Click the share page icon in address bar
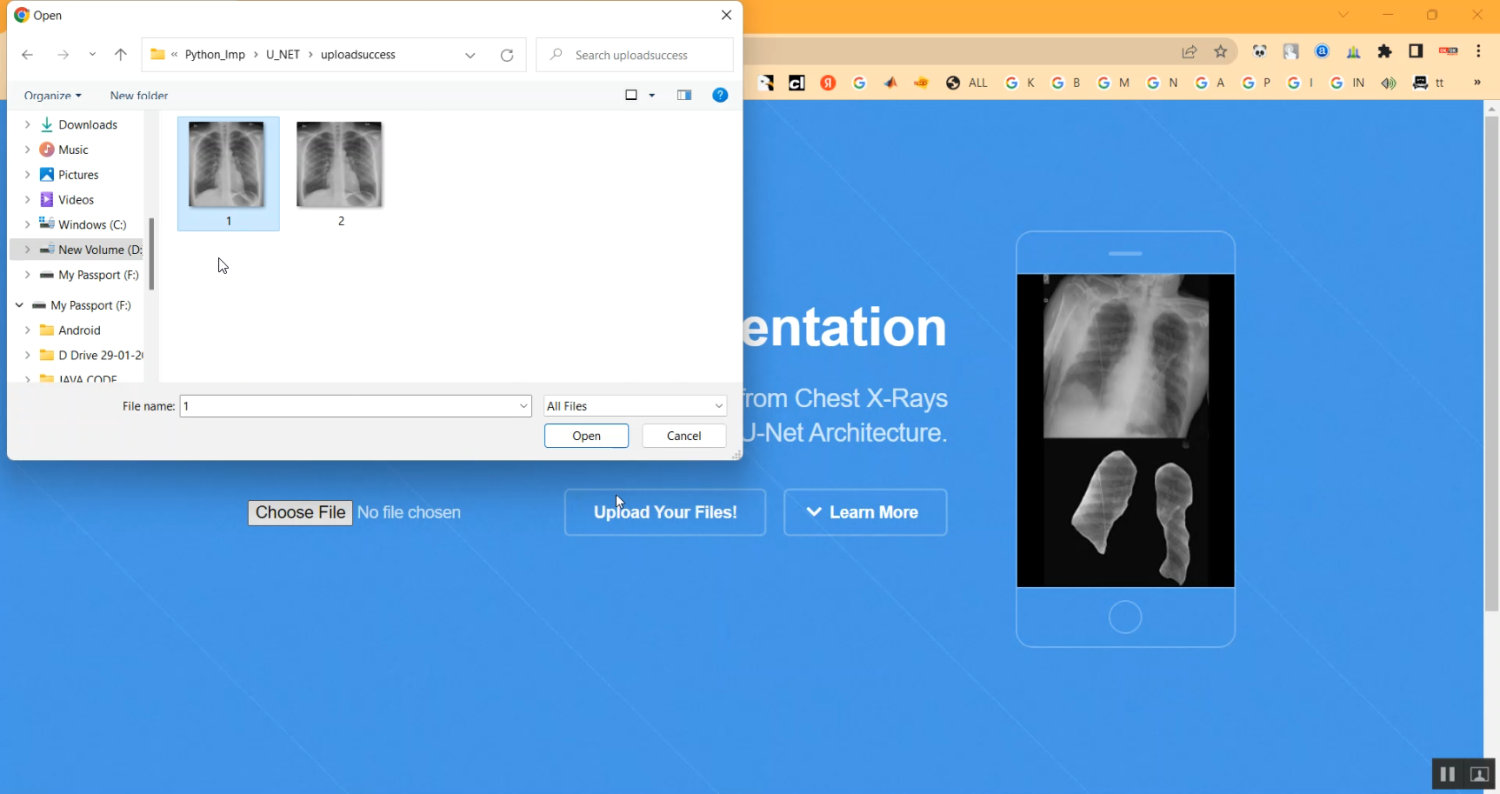The width and height of the screenshot is (1500, 794). (x=1189, y=52)
